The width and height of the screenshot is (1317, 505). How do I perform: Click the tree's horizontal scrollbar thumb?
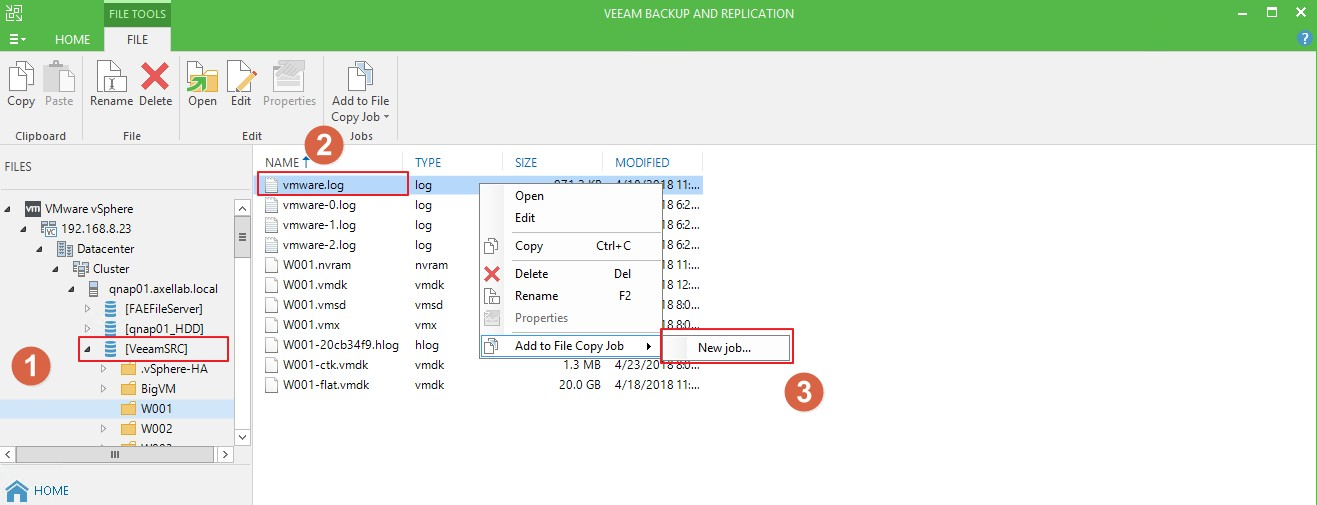(115, 454)
